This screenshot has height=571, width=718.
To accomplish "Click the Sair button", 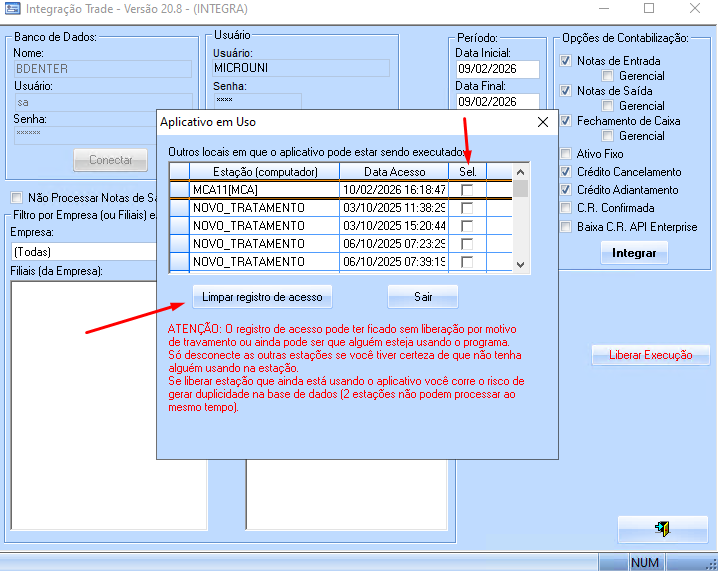I will [422, 297].
